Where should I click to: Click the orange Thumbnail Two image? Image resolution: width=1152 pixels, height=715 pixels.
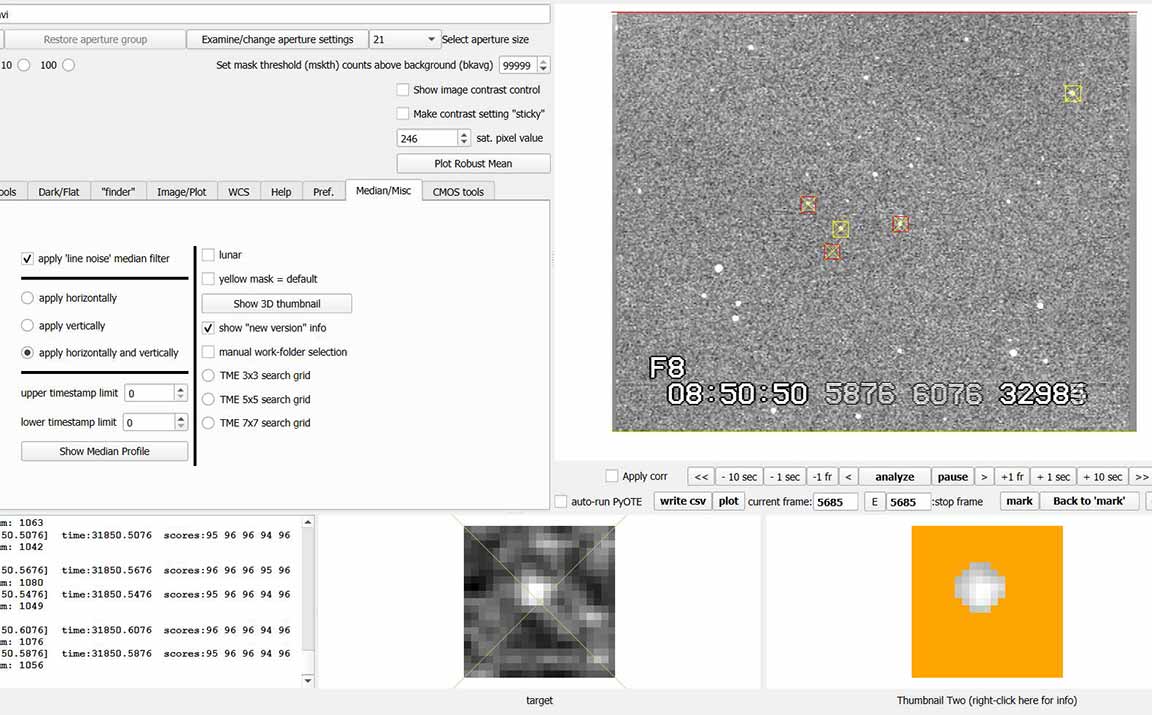point(987,601)
